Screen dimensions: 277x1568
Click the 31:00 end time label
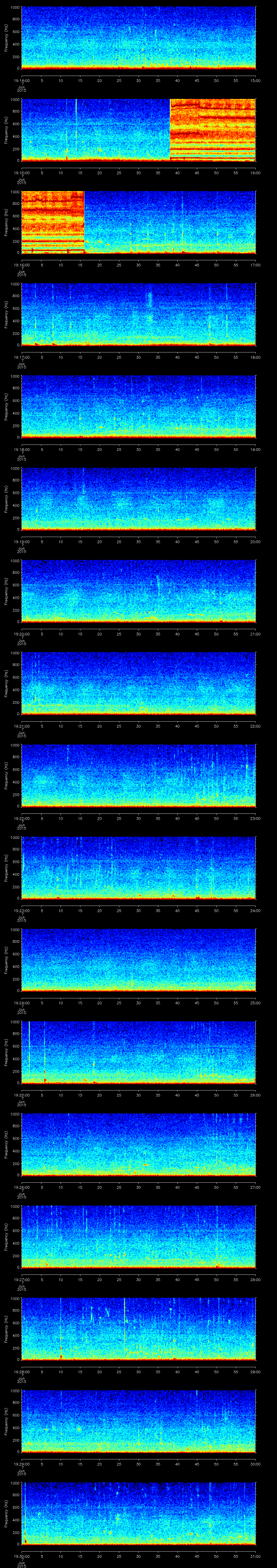pyautogui.click(x=255, y=1556)
